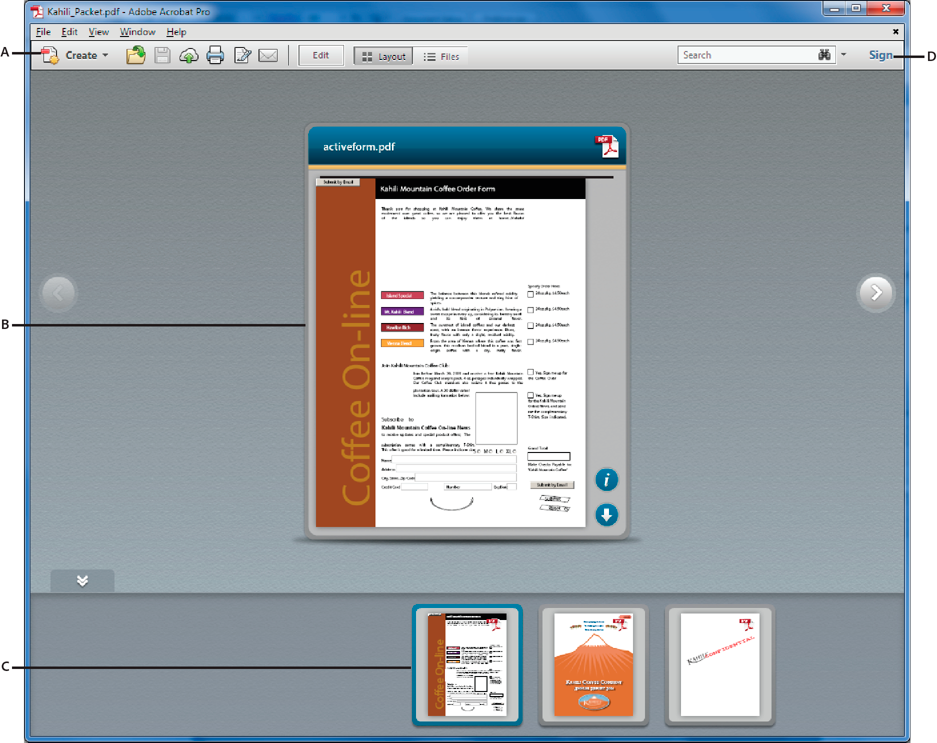The image size is (937, 743).
Task: Click the PDF icon on activeform.pdf card
Action: point(607,146)
